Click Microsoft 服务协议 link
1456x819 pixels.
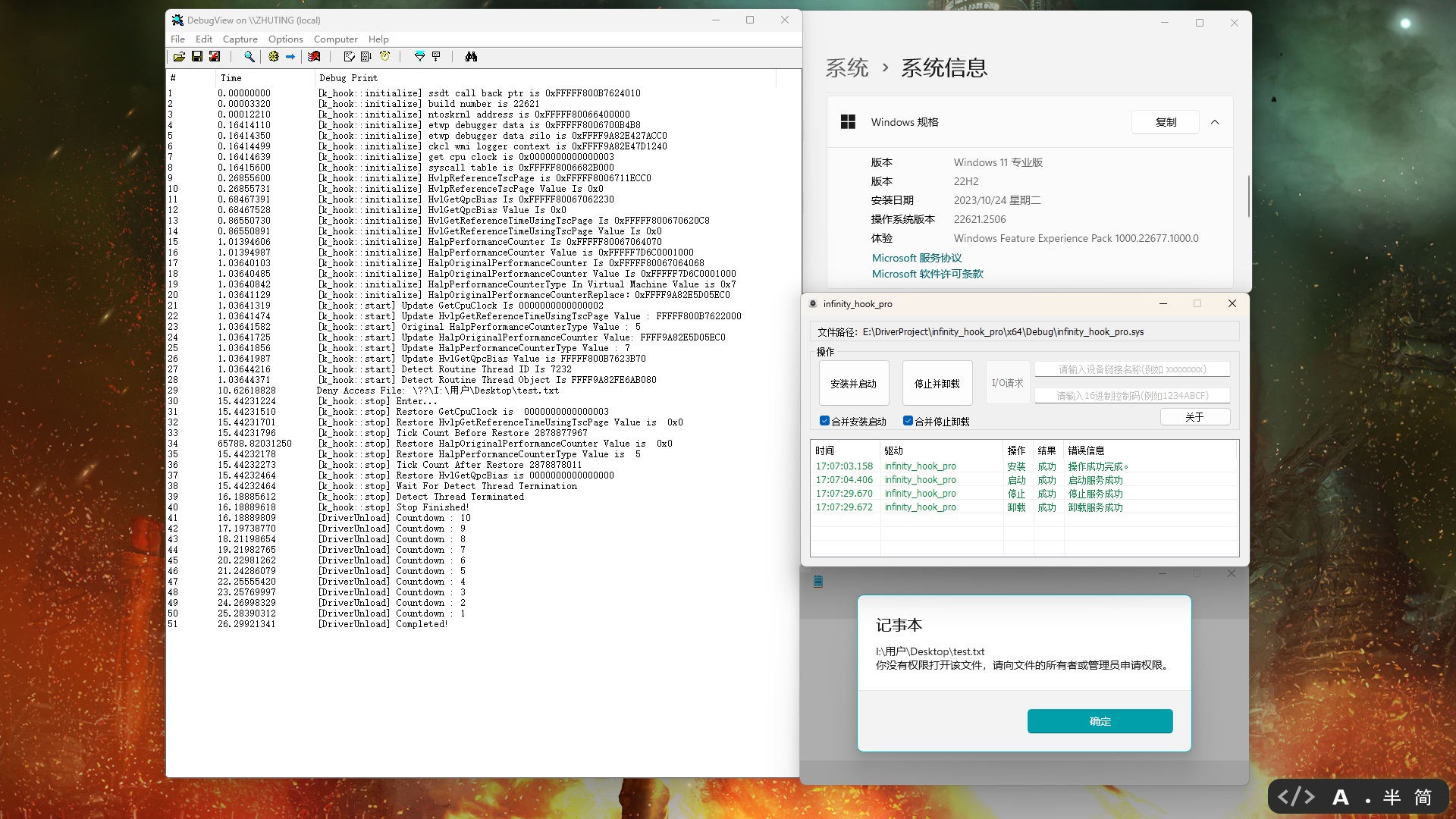[916, 258]
